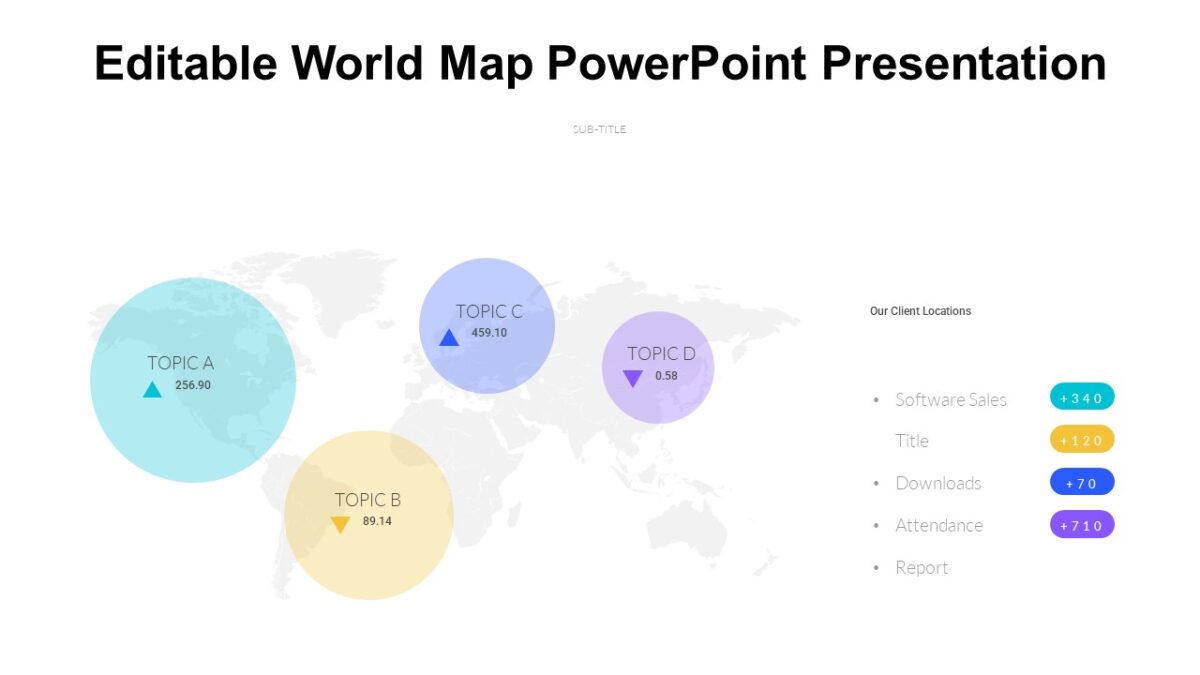Select the purple downward triangle in Topic D
The width and height of the screenshot is (1200, 675).
tap(634, 376)
